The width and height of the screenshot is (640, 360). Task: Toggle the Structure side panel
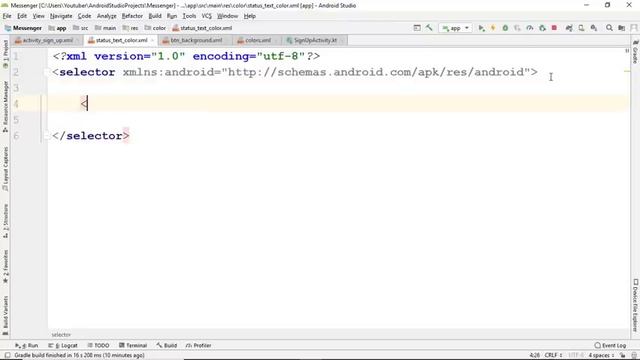tap(5, 221)
